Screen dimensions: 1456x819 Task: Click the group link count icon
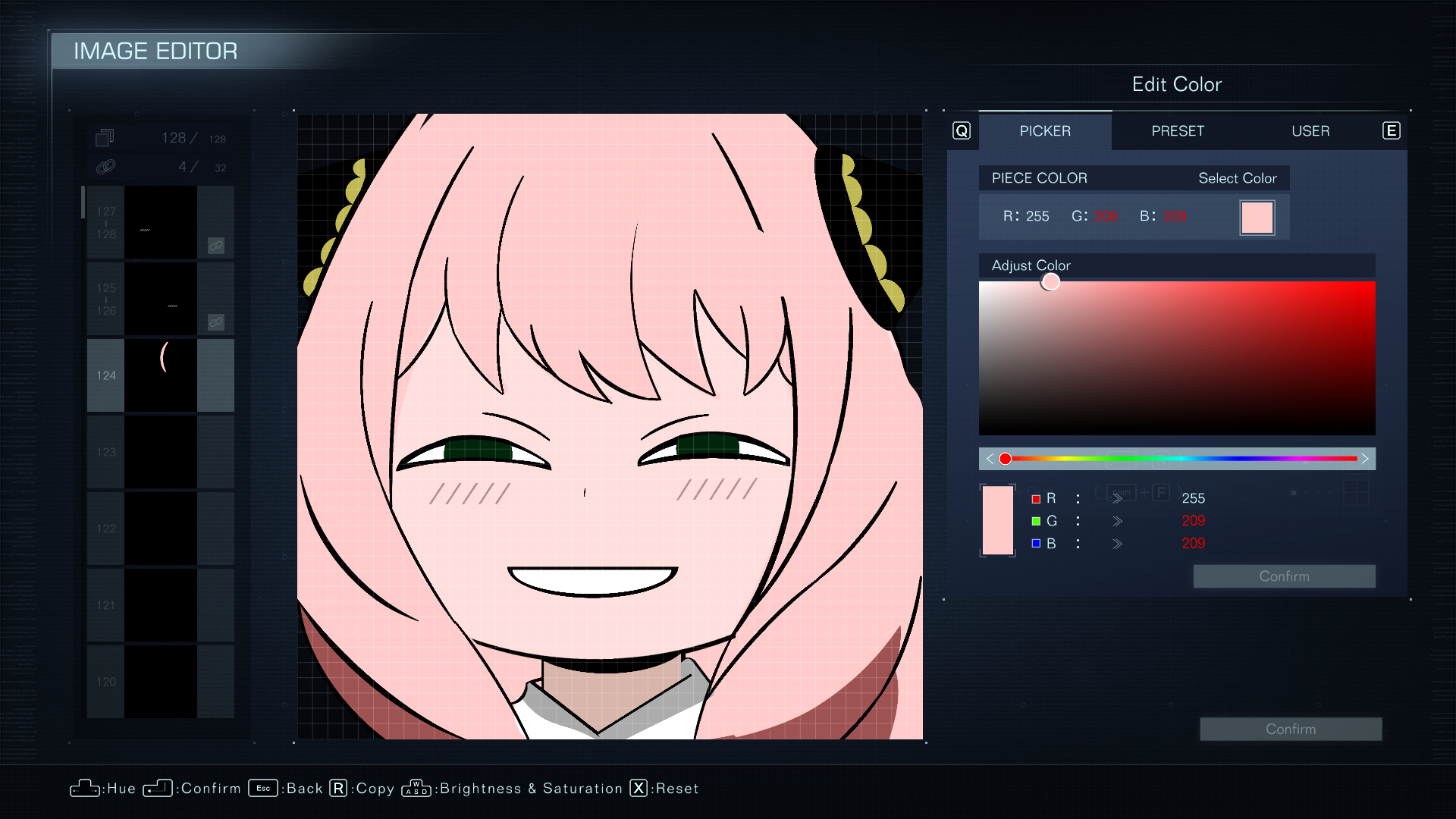tap(105, 166)
